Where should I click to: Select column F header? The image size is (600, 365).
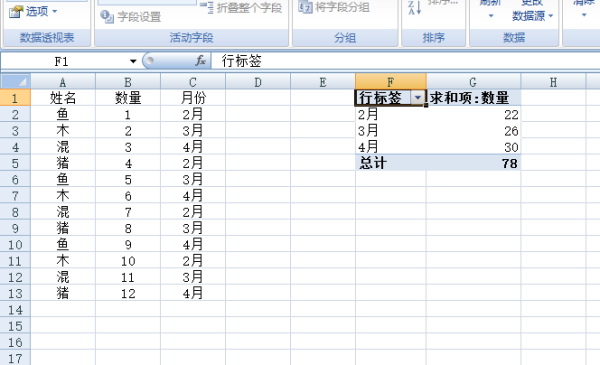click(391, 82)
